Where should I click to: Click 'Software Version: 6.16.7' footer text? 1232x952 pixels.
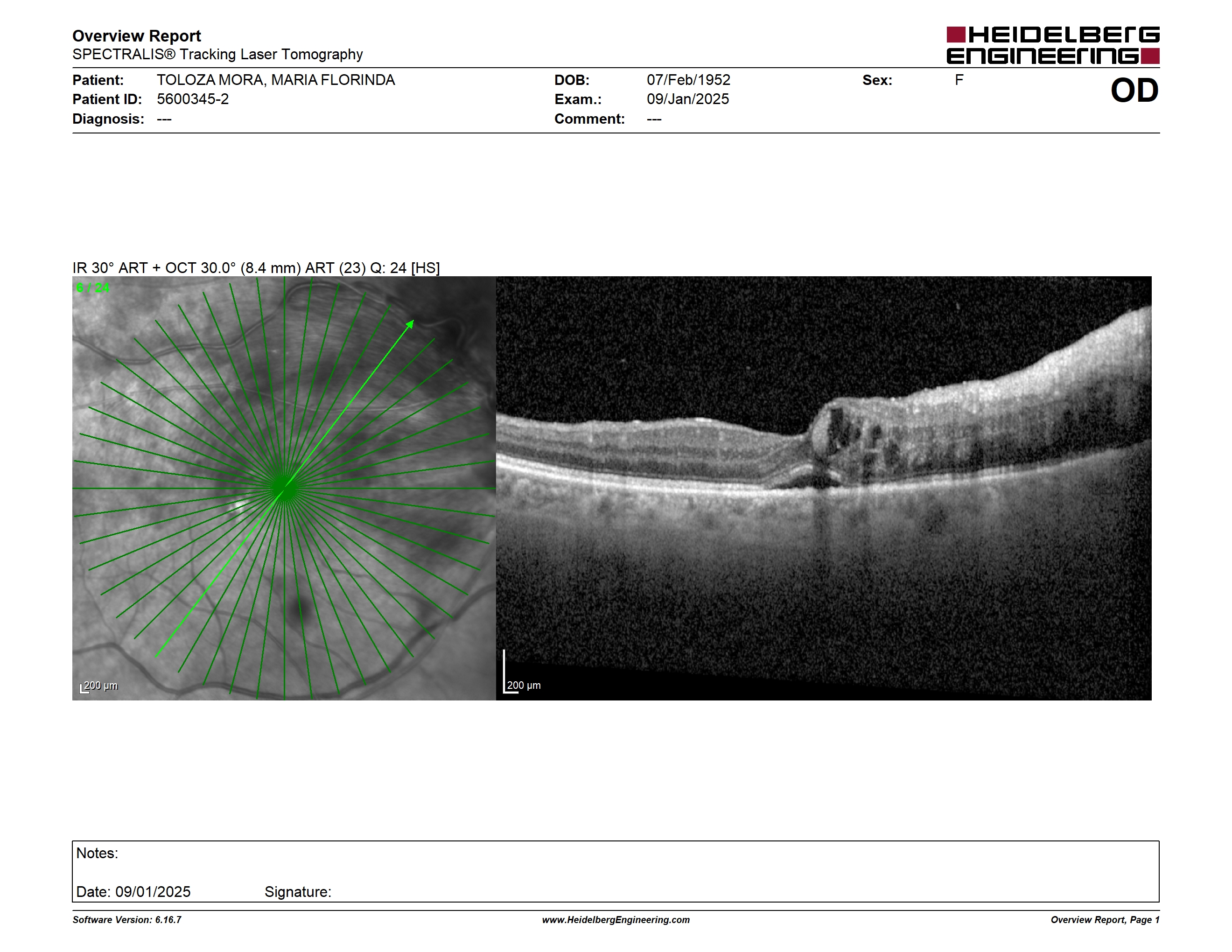pos(127,920)
